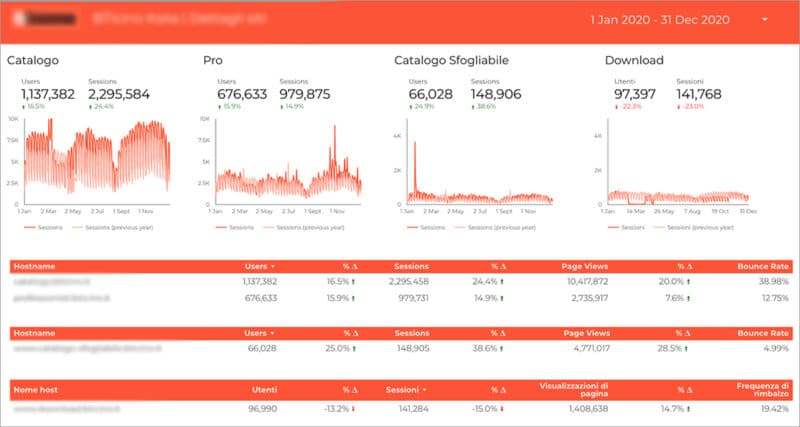This screenshot has height=427, width=800.
Task: Click the 979,731 sessions table cell
Action: (x=413, y=298)
